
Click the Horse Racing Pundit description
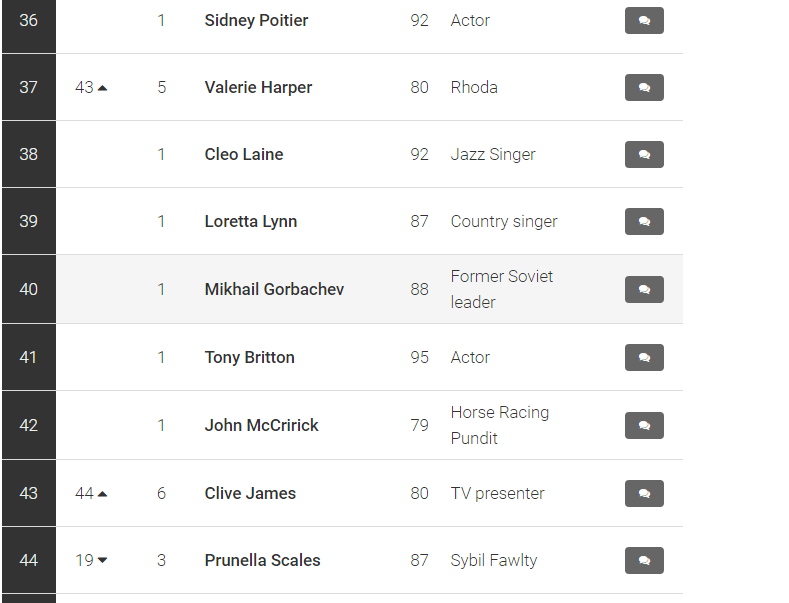(x=500, y=425)
